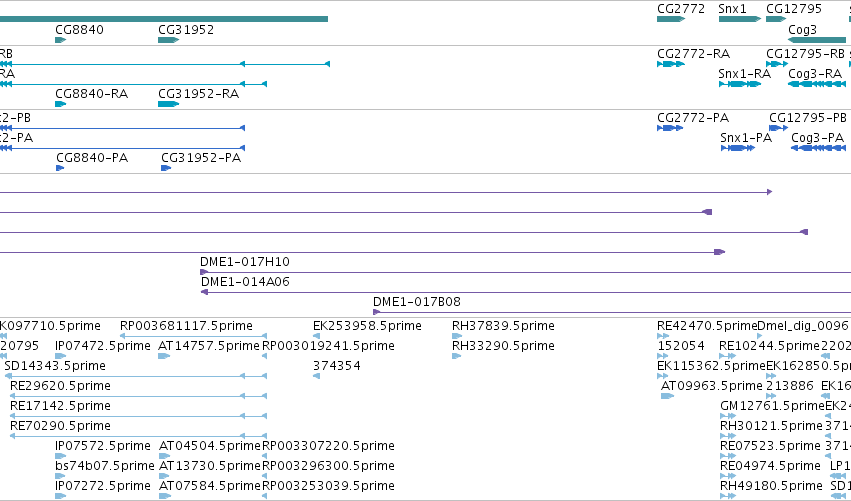This screenshot has height=501, width=851.
Task: Select the DME1-017B08 clone start arrow
Action: 377,312
